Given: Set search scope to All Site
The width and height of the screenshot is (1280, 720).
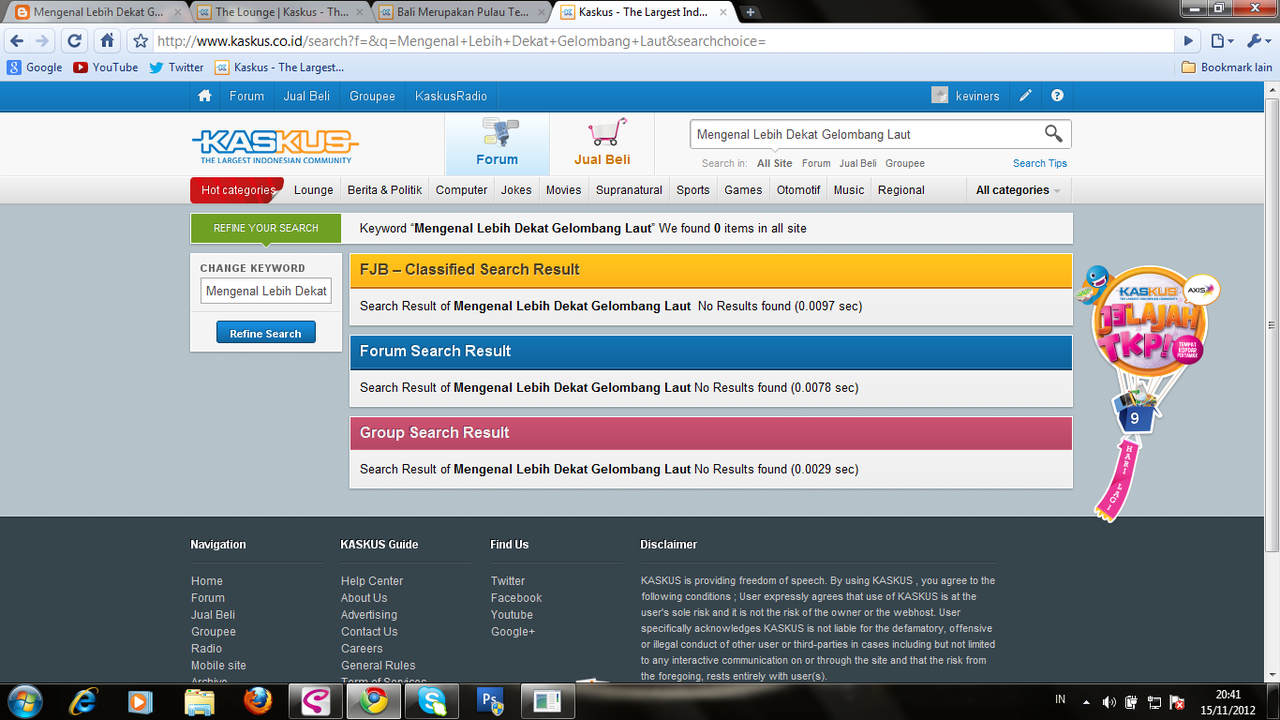Looking at the screenshot, I should (x=774, y=163).
